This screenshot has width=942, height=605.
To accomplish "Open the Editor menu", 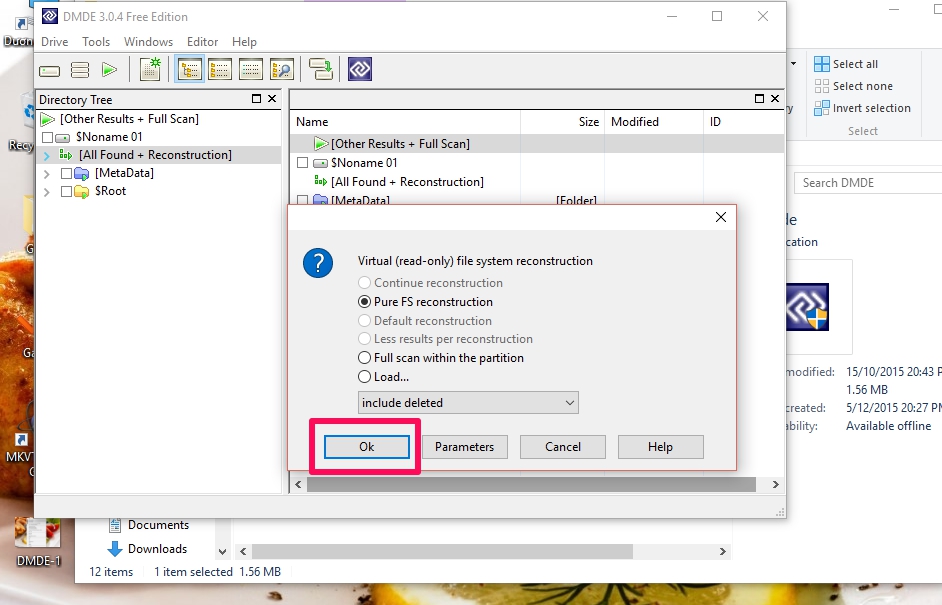I will 202,41.
